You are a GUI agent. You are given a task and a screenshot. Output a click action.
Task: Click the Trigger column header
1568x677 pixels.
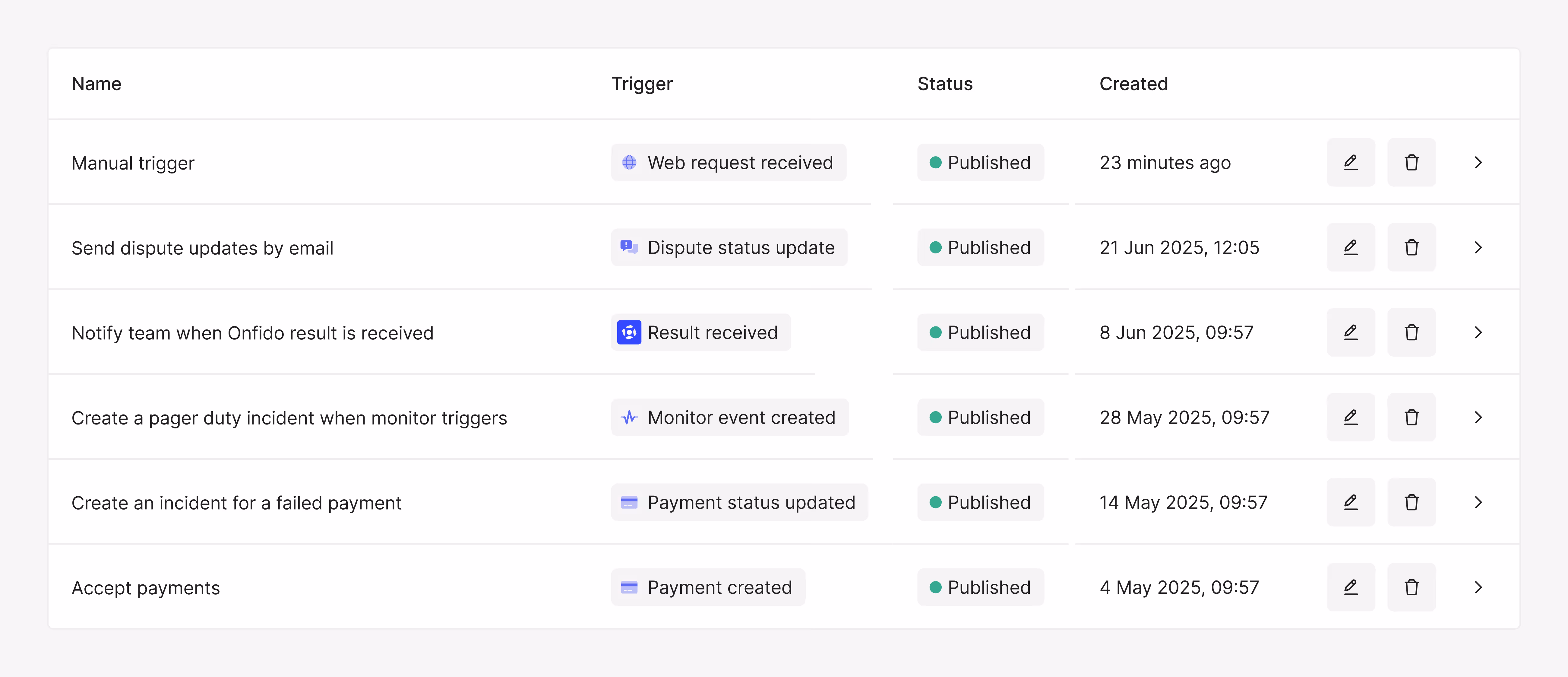tap(642, 83)
